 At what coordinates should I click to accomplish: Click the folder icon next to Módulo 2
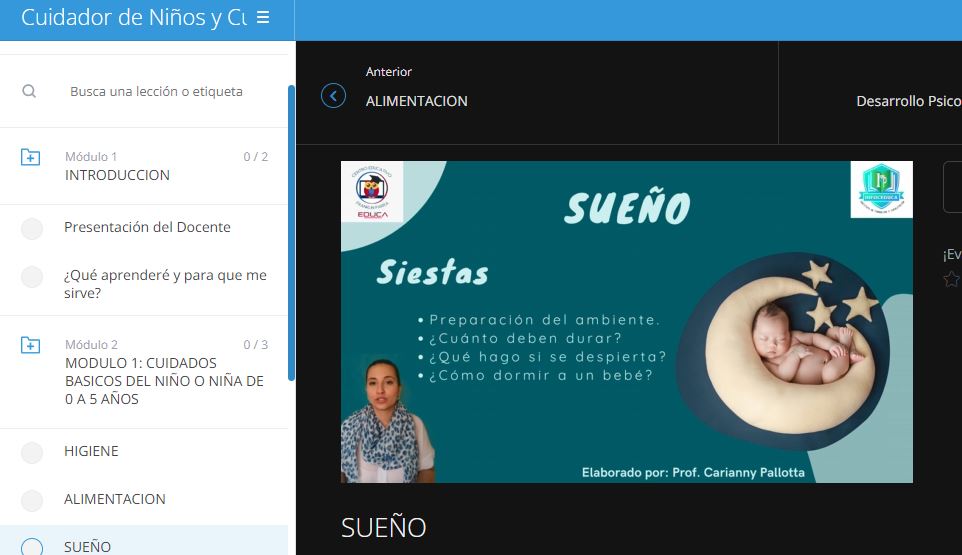point(31,345)
